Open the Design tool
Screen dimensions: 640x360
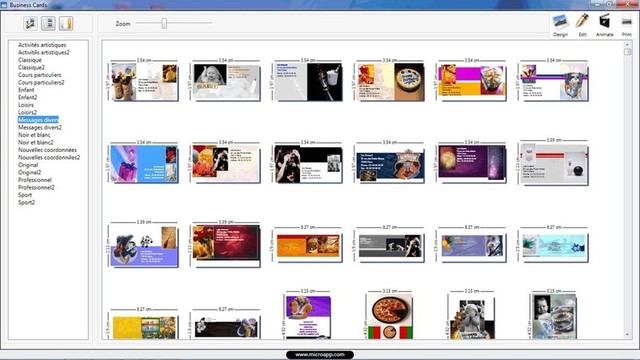[x=560, y=25]
